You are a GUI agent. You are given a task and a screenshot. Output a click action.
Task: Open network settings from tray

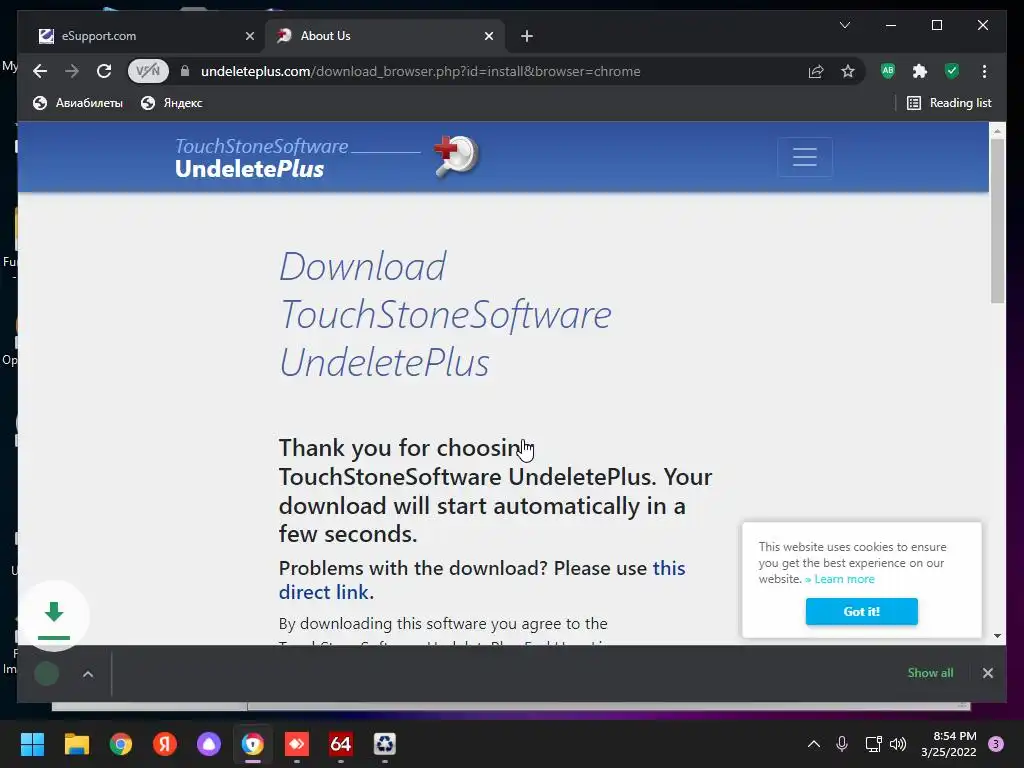tap(873, 744)
